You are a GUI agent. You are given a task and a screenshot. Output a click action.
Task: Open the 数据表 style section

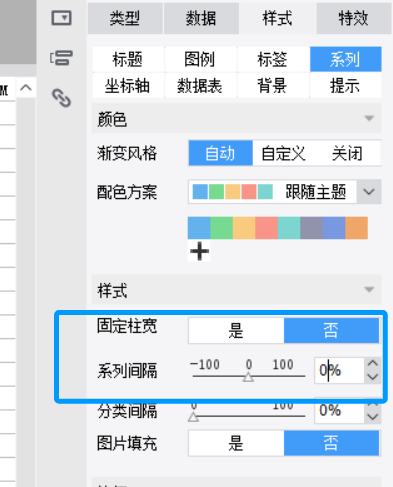(x=200, y=86)
